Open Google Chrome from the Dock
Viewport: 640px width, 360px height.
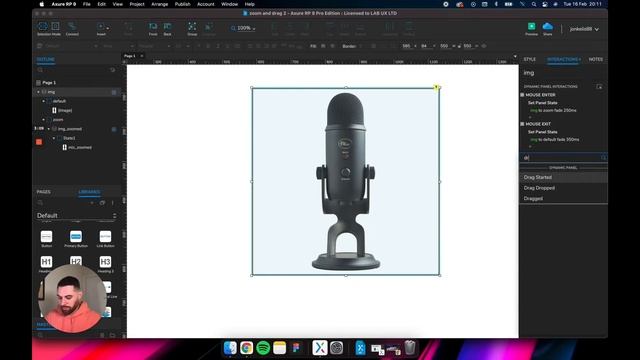(x=247, y=348)
